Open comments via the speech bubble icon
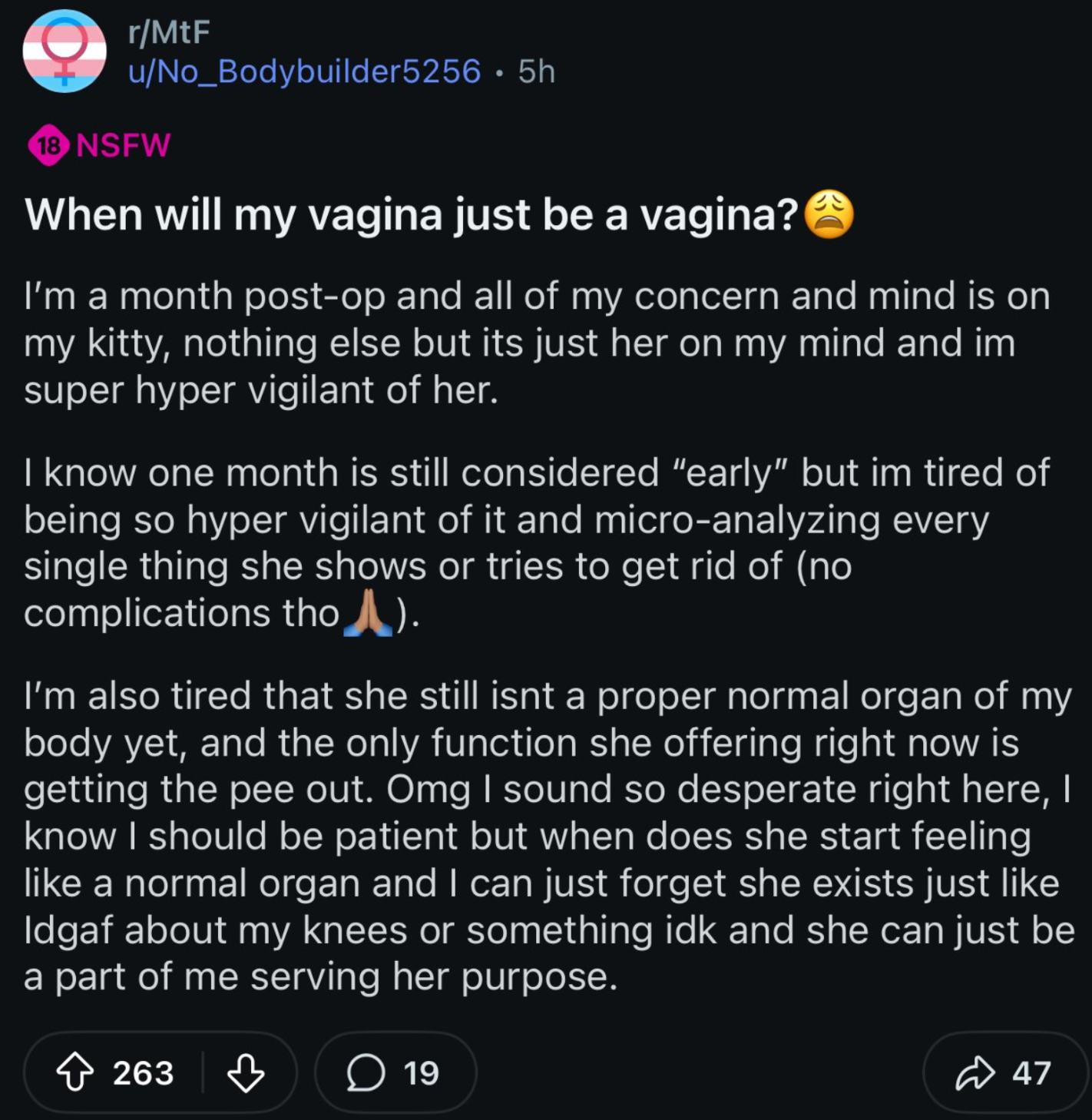The width and height of the screenshot is (1092, 1120). 366,1072
